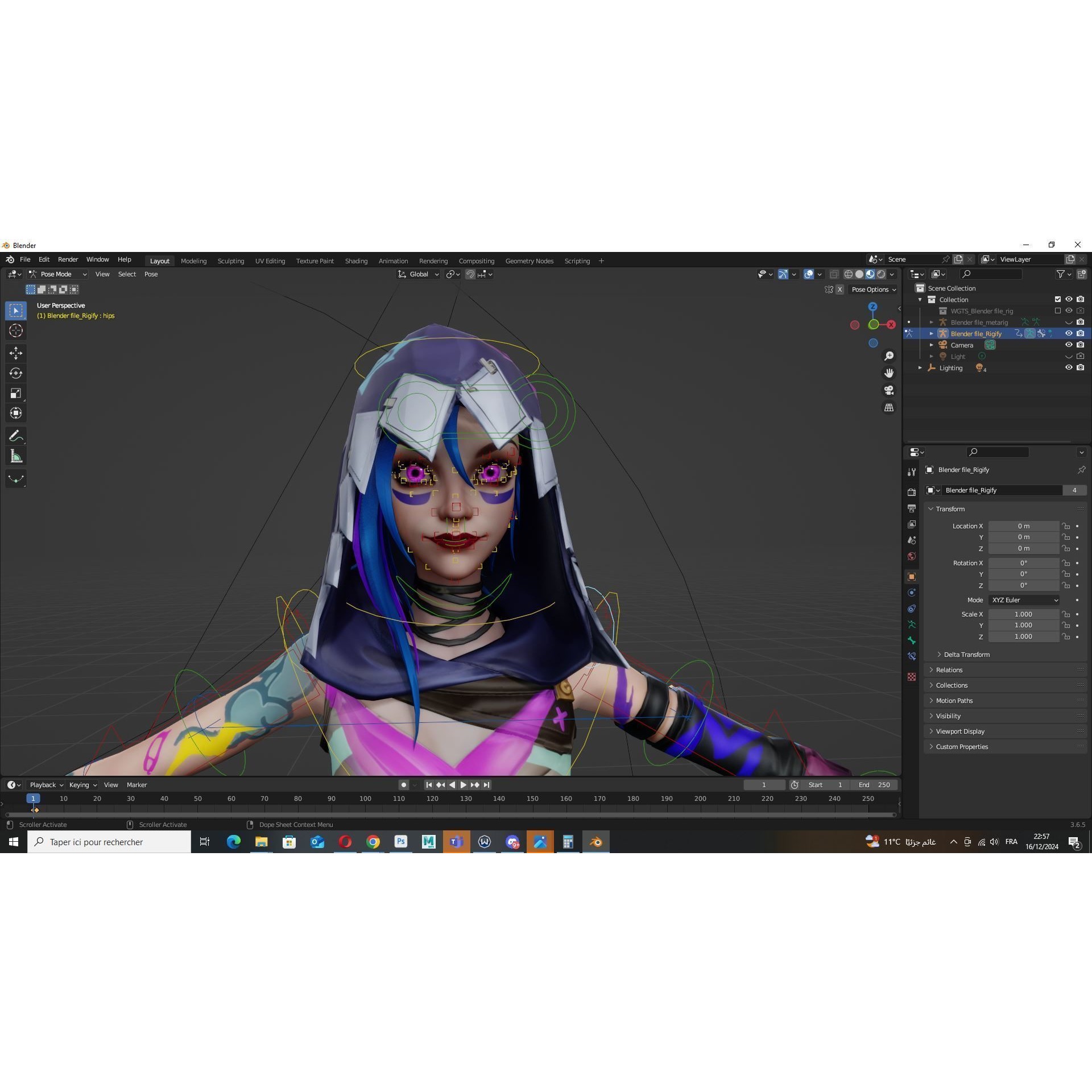Screen dimensions: 1092x1092
Task: Play the animation forward
Action: [x=464, y=785]
